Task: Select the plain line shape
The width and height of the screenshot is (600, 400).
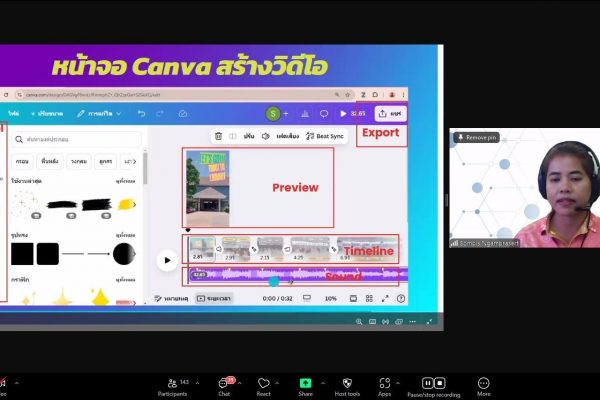Action: click(x=73, y=254)
